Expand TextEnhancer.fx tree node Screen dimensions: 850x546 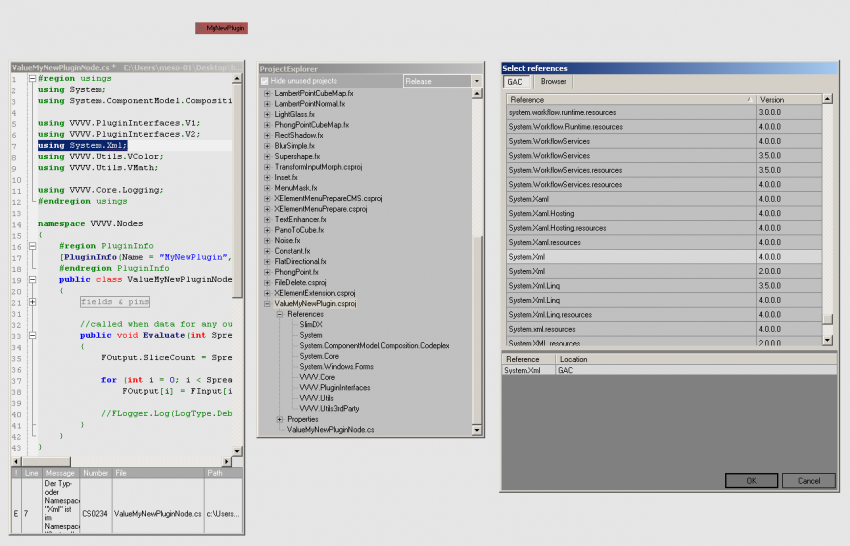(267, 220)
